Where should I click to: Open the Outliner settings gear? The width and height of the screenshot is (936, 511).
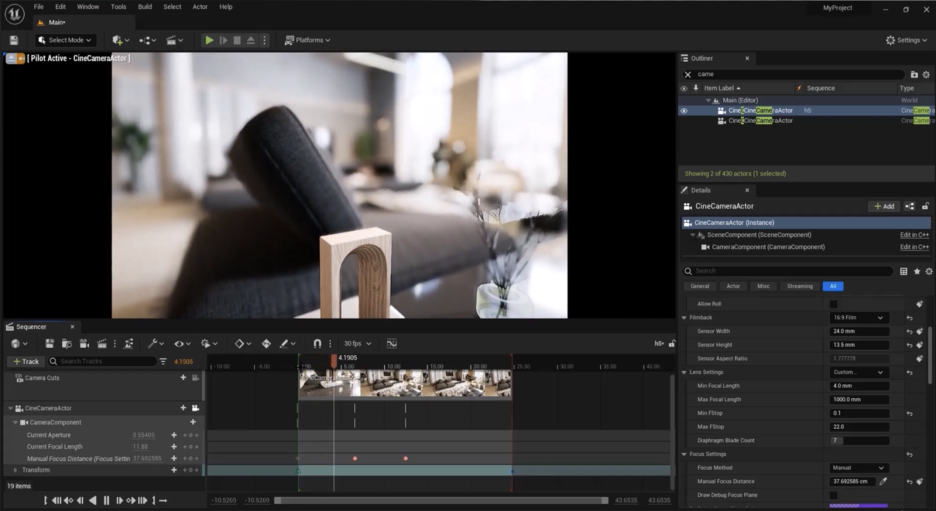coord(928,74)
